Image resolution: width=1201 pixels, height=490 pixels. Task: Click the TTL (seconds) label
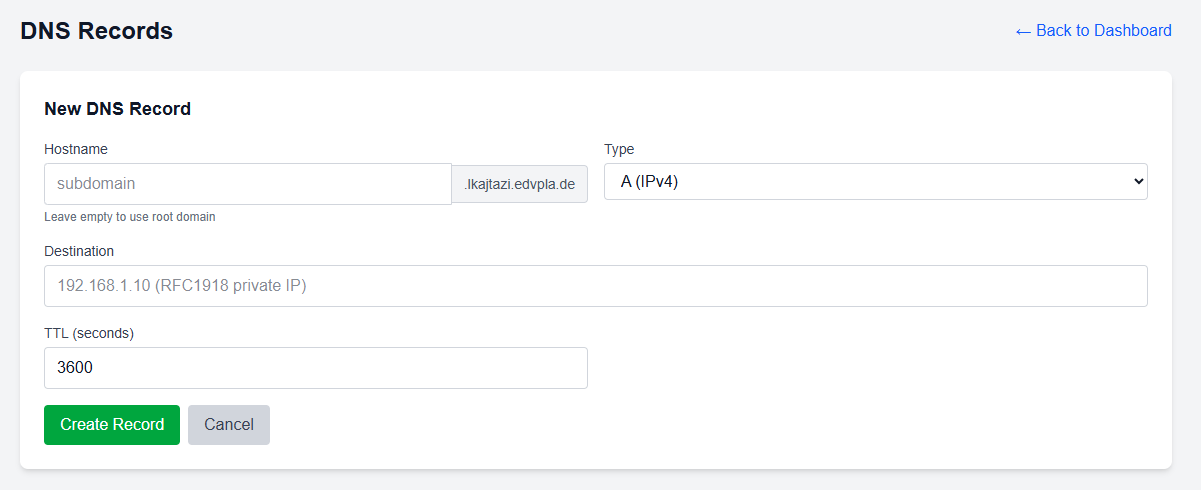89,333
